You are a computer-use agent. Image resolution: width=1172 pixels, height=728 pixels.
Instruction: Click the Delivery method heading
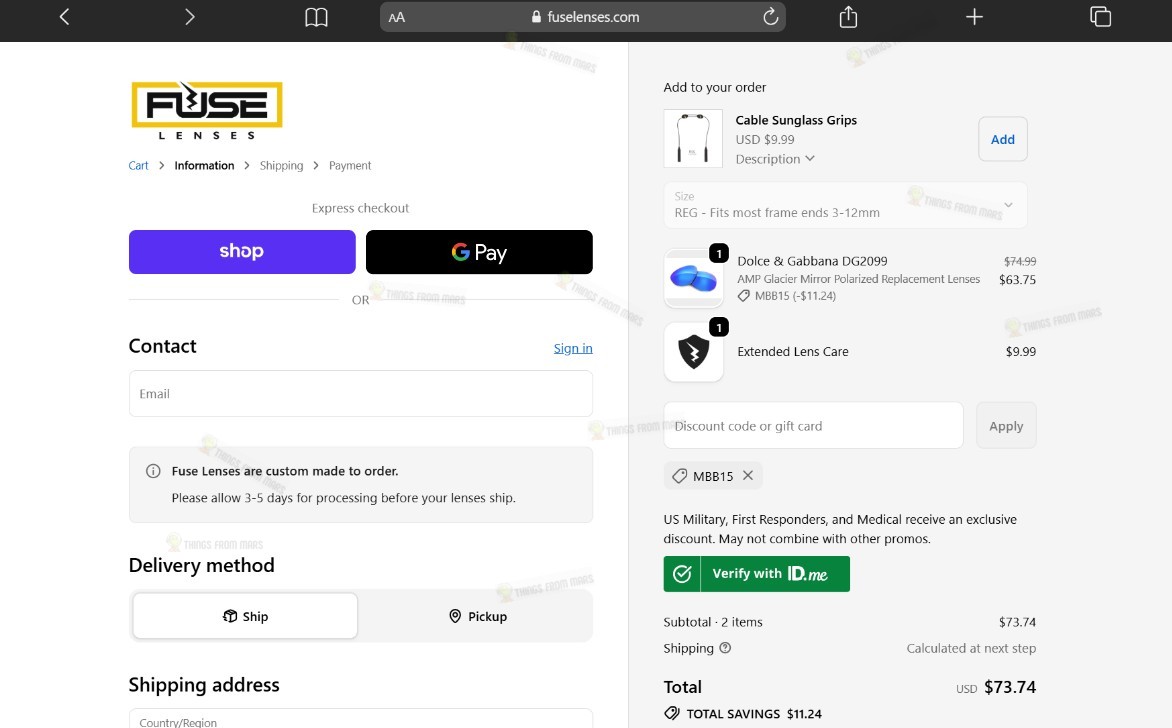click(x=202, y=565)
